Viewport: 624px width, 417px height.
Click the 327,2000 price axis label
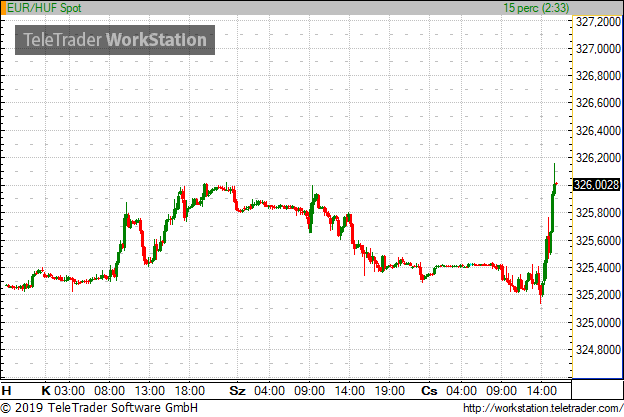click(x=598, y=21)
